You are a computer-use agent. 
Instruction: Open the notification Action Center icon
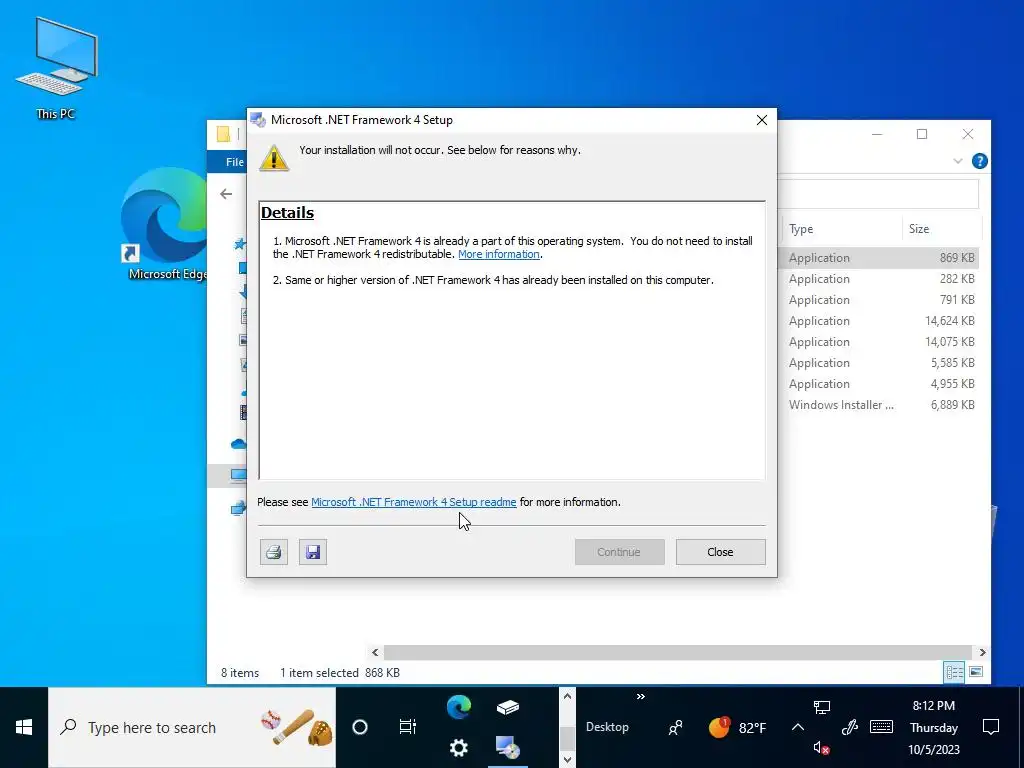click(991, 727)
